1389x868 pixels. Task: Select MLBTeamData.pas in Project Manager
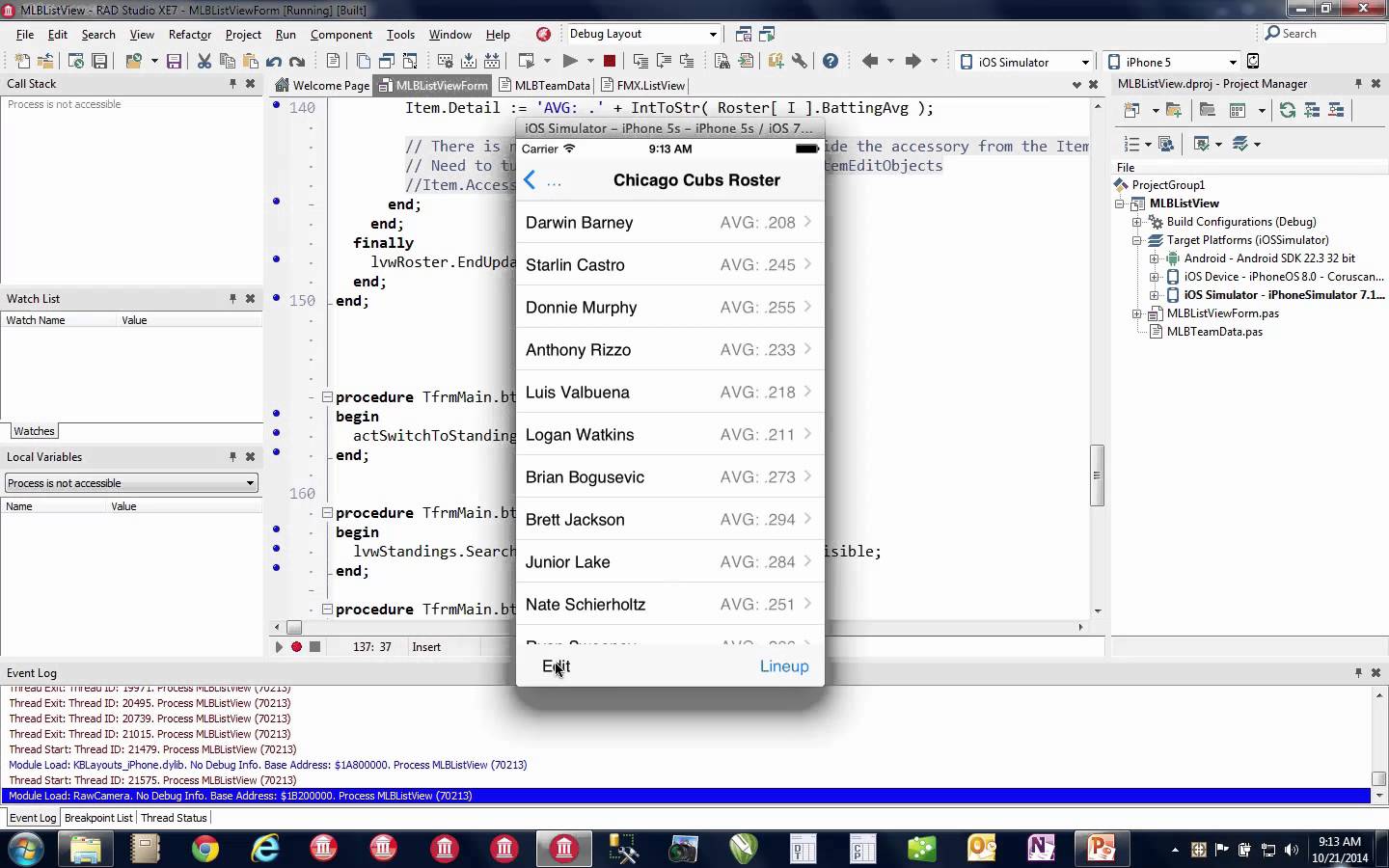point(1214,332)
